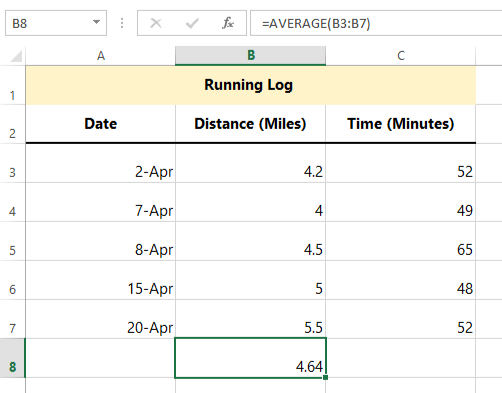Screen dimensions: 502x393
Task: Select column C header
Action: (401, 56)
